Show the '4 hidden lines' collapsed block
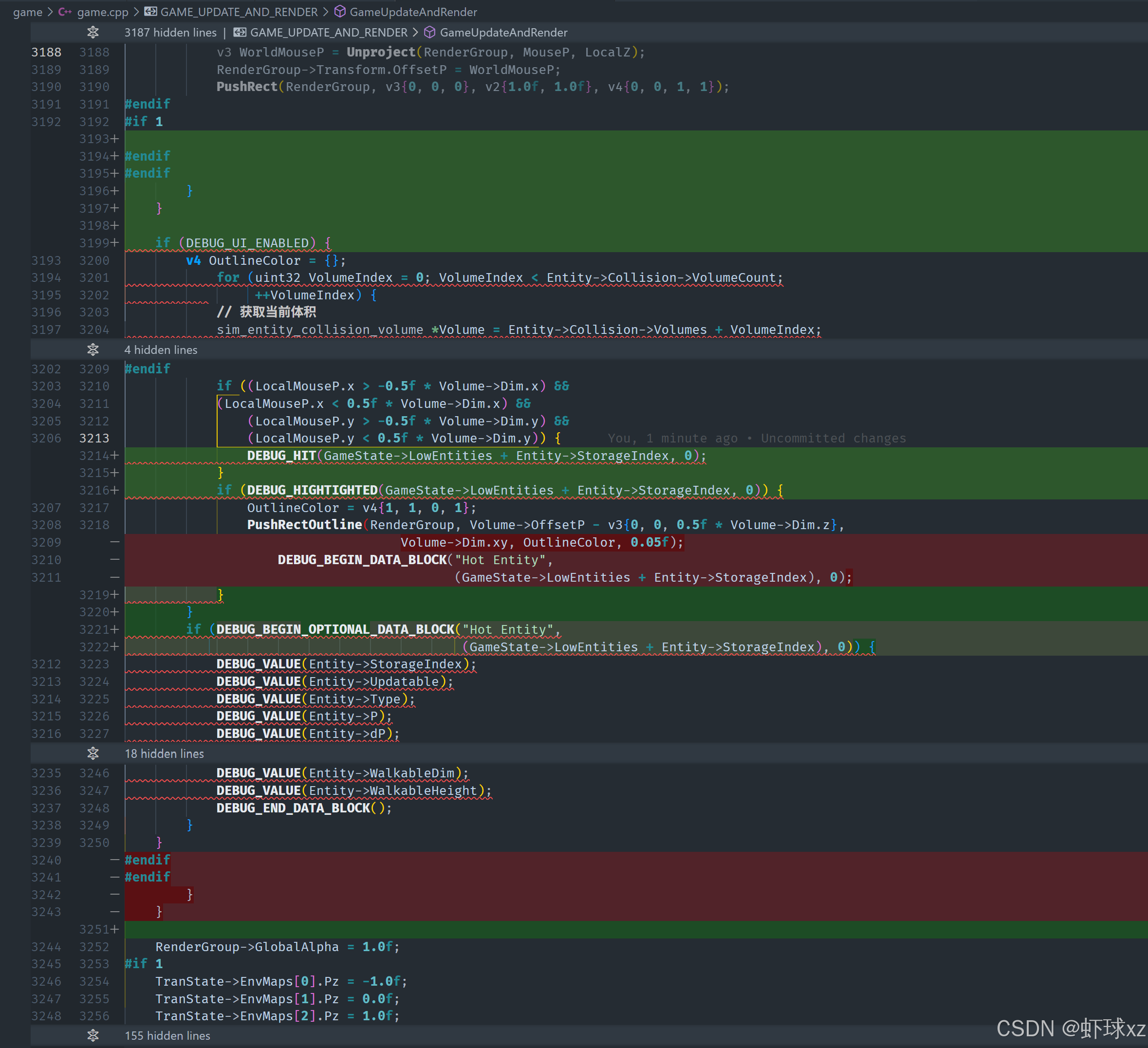1148x1048 pixels. (x=161, y=349)
